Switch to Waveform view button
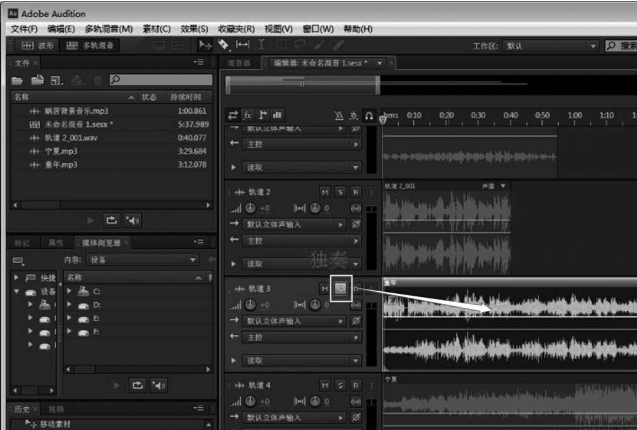Viewport: 637px width, 430px height. [41, 45]
